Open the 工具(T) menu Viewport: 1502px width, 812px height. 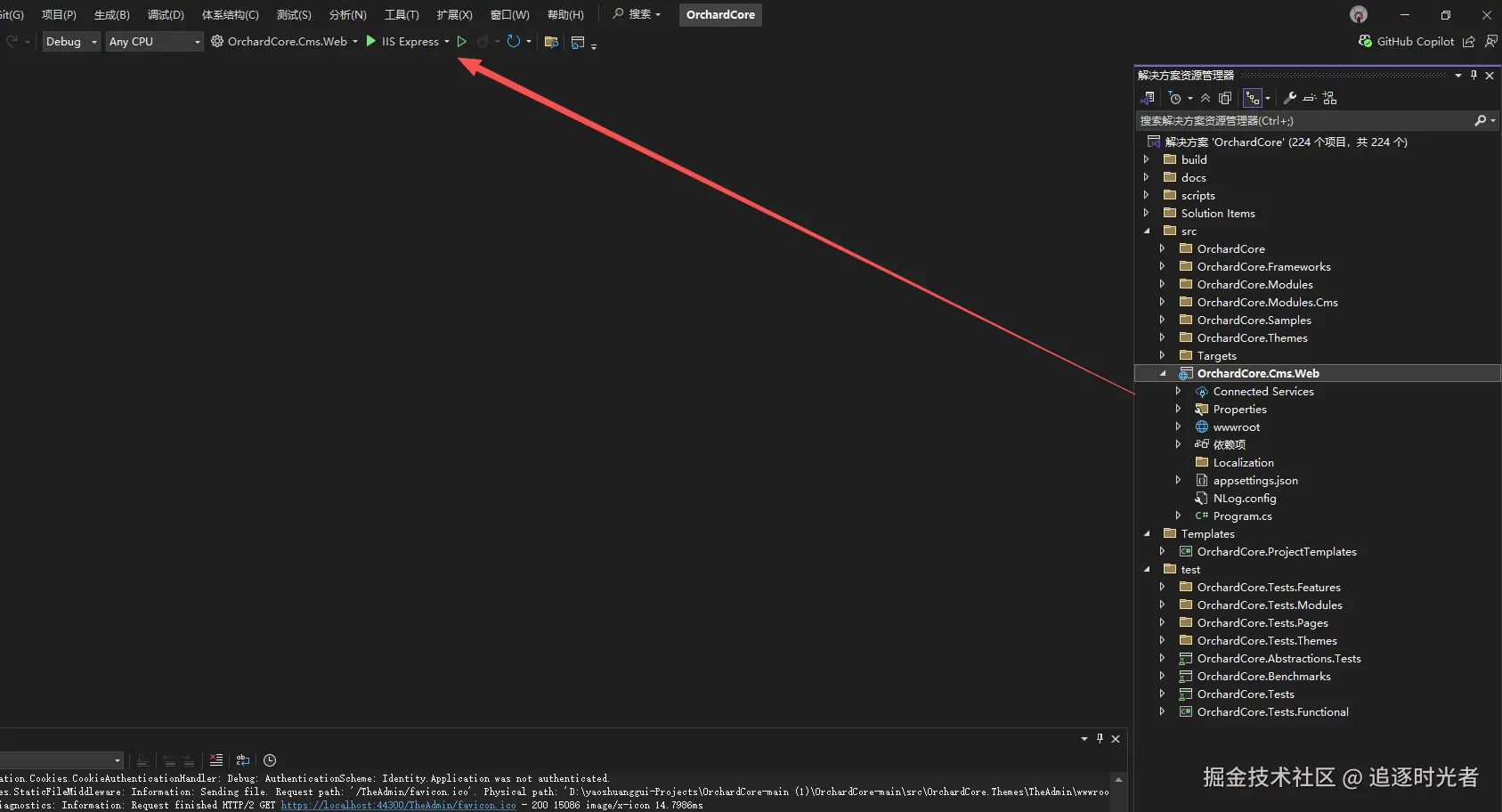[x=402, y=14]
